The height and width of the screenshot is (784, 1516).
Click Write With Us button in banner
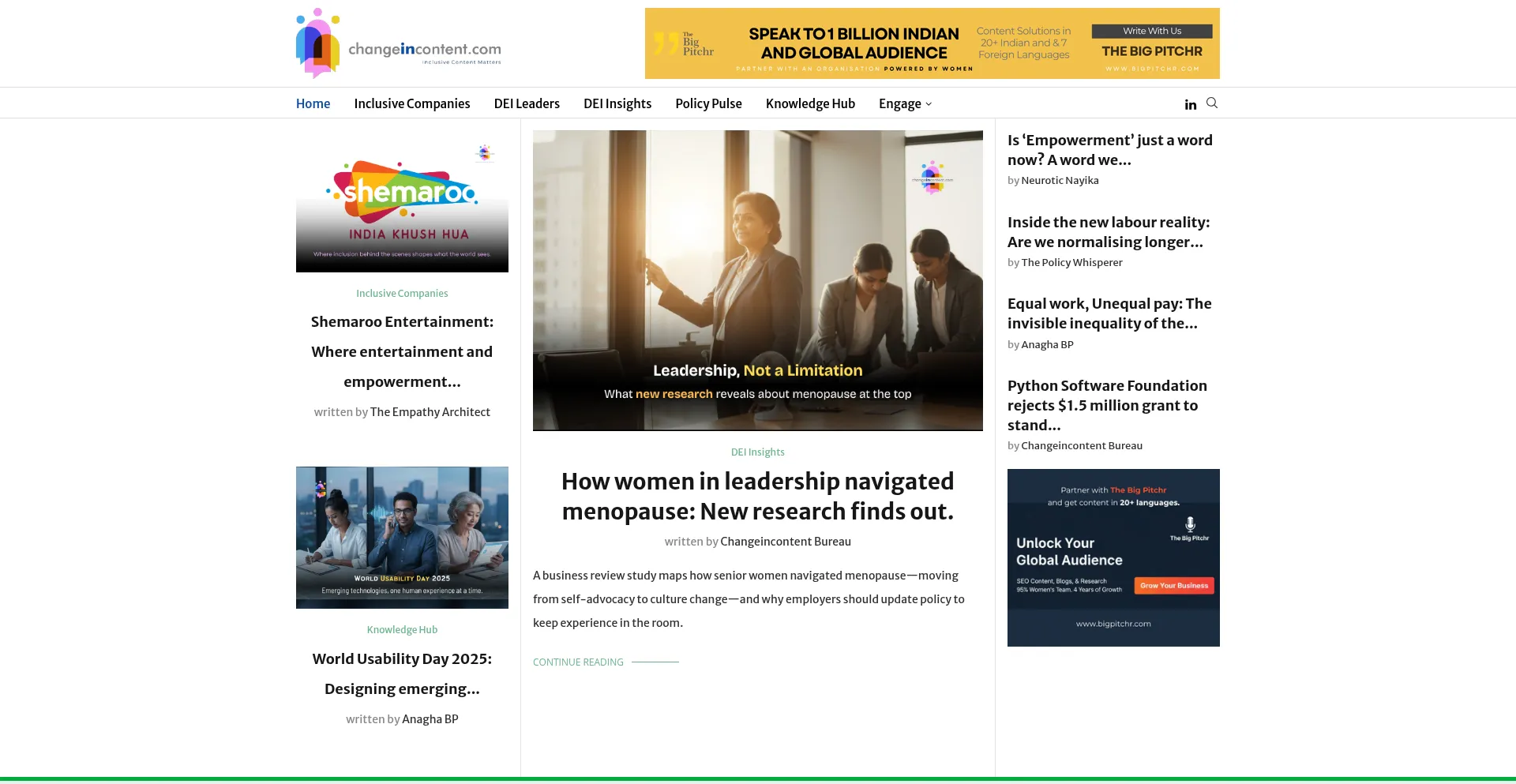coord(1151,31)
